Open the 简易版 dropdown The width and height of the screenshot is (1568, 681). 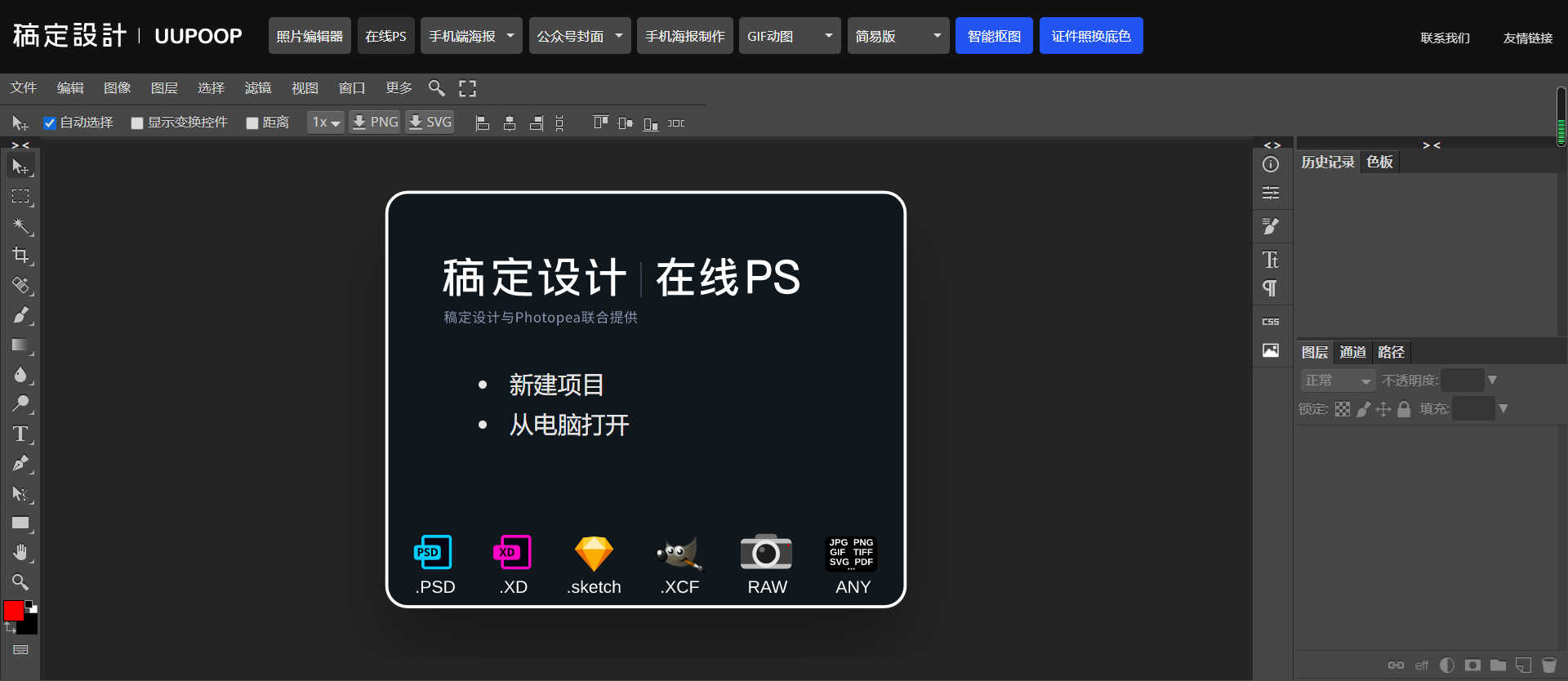tap(898, 36)
